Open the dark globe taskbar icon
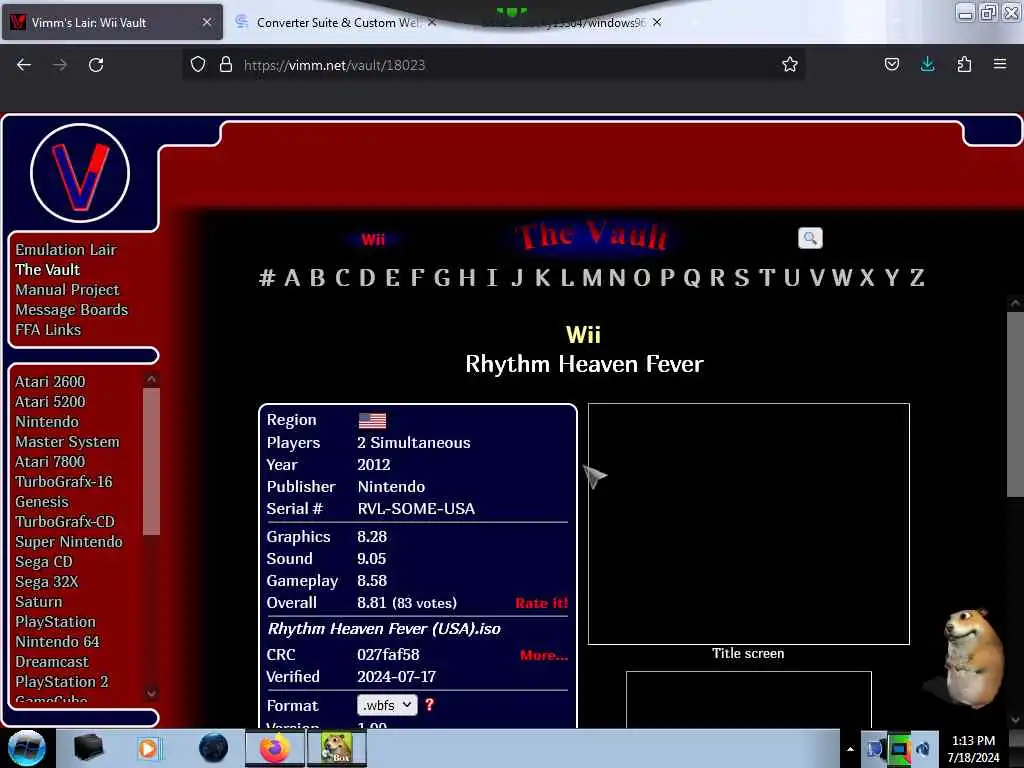This screenshot has height=768, width=1024. (214, 748)
